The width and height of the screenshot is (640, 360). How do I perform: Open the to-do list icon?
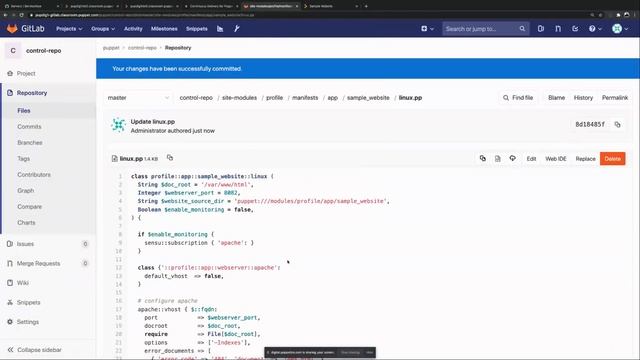575,29
